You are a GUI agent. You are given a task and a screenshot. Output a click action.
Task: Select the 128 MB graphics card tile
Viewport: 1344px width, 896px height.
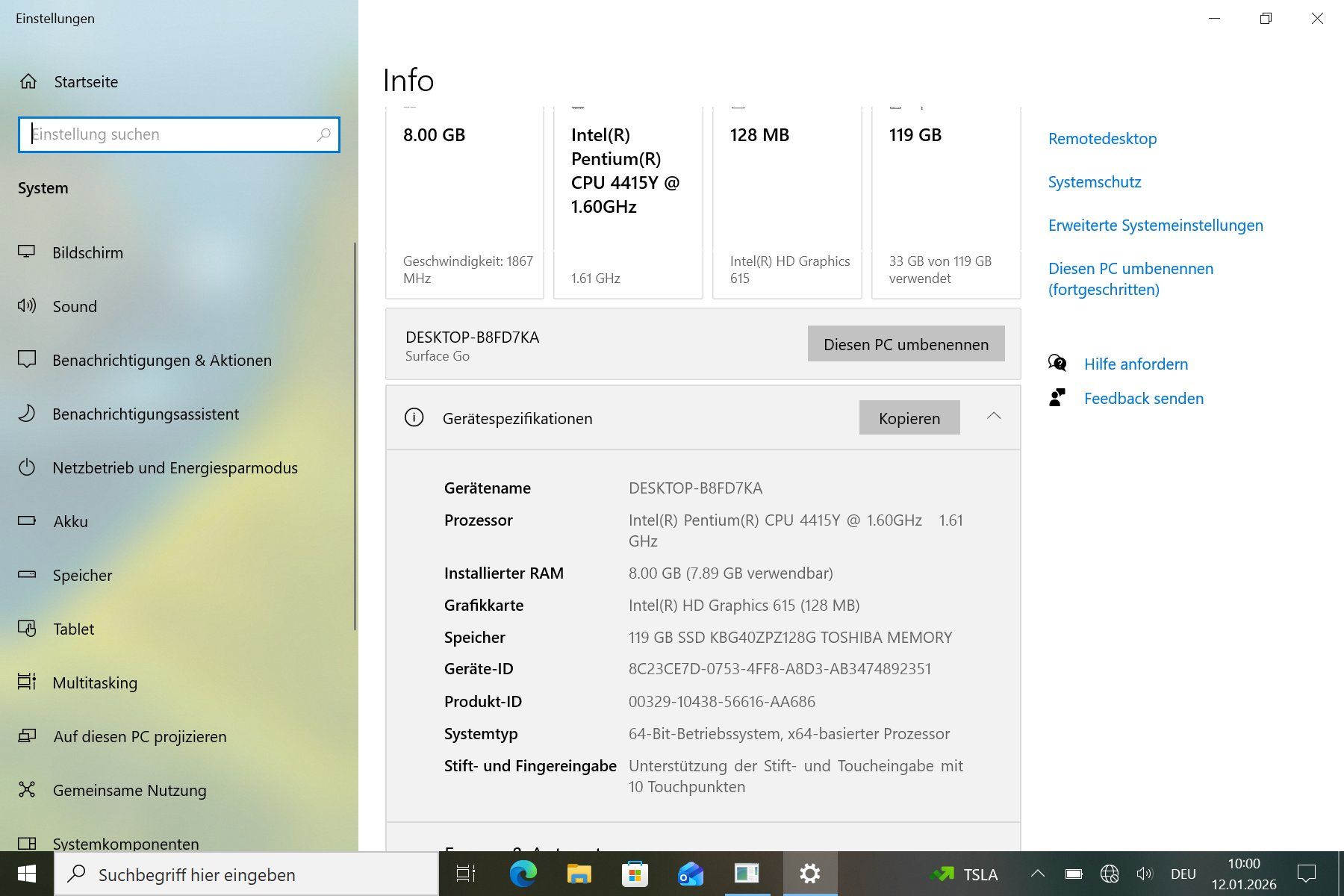click(787, 202)
